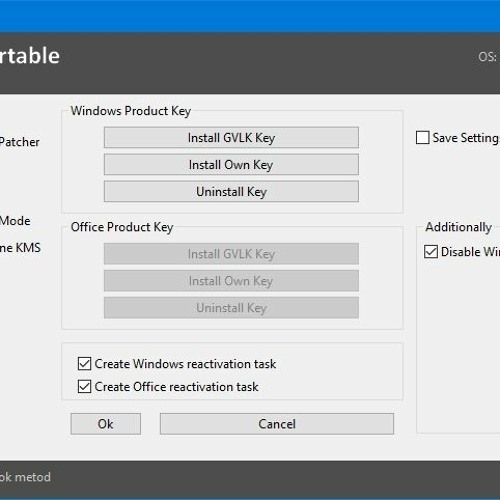Viewport: 500px width, 500px height.
Task: Toggle Create Windows reactivation task checkbox
Action: [84, 364]
